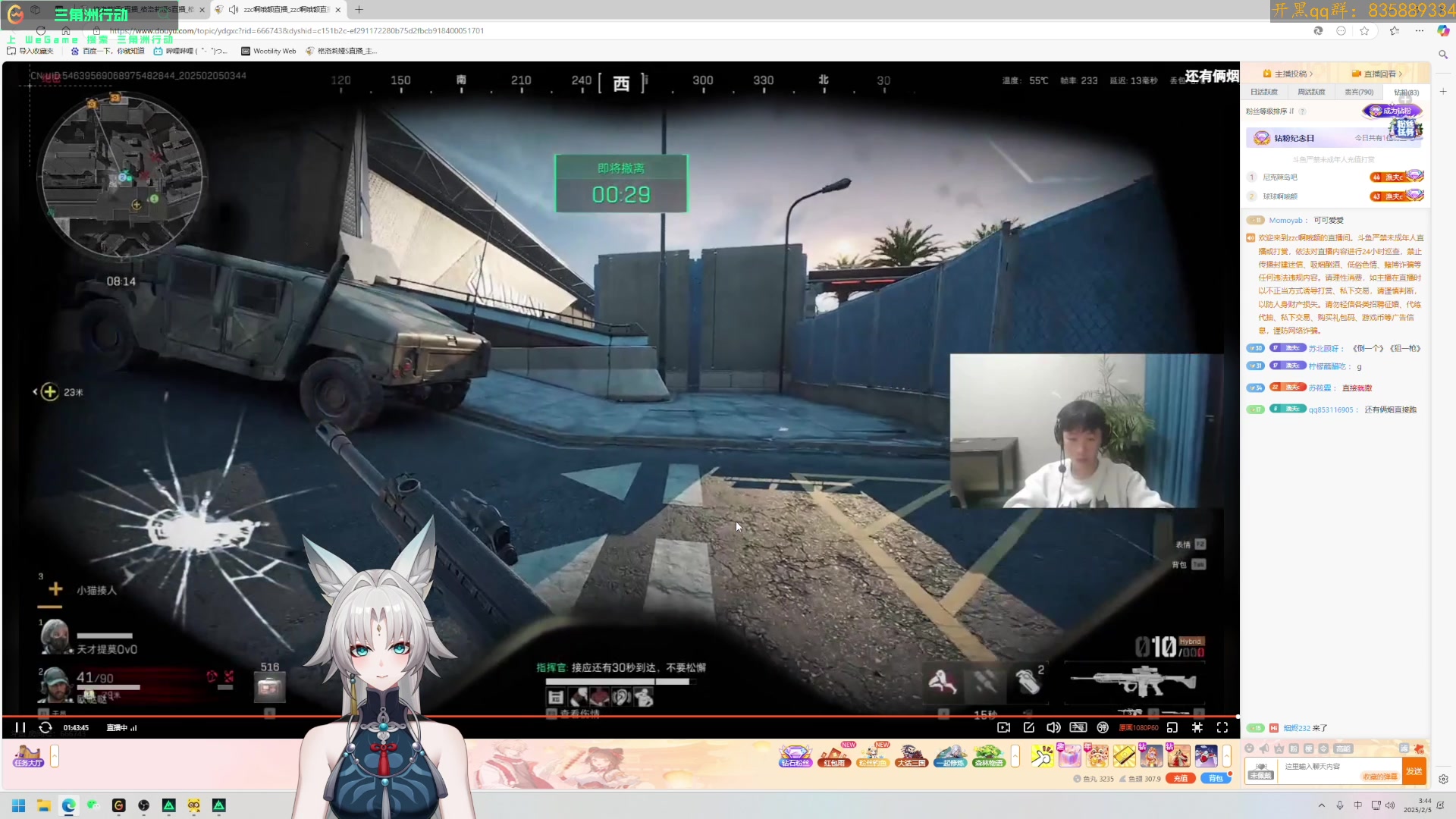The width and height of the screenshot is (1456, 819).
Task: Click 高能 button above chat input
Action: [x=1343, y=748]
